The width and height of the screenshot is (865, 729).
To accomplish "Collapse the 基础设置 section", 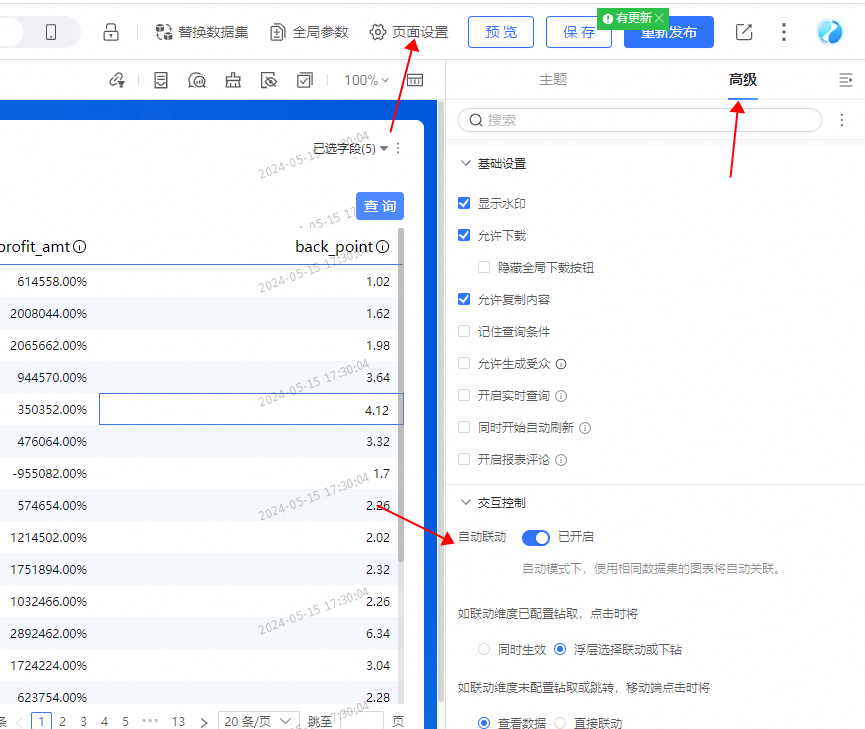I will pos(465,163).
